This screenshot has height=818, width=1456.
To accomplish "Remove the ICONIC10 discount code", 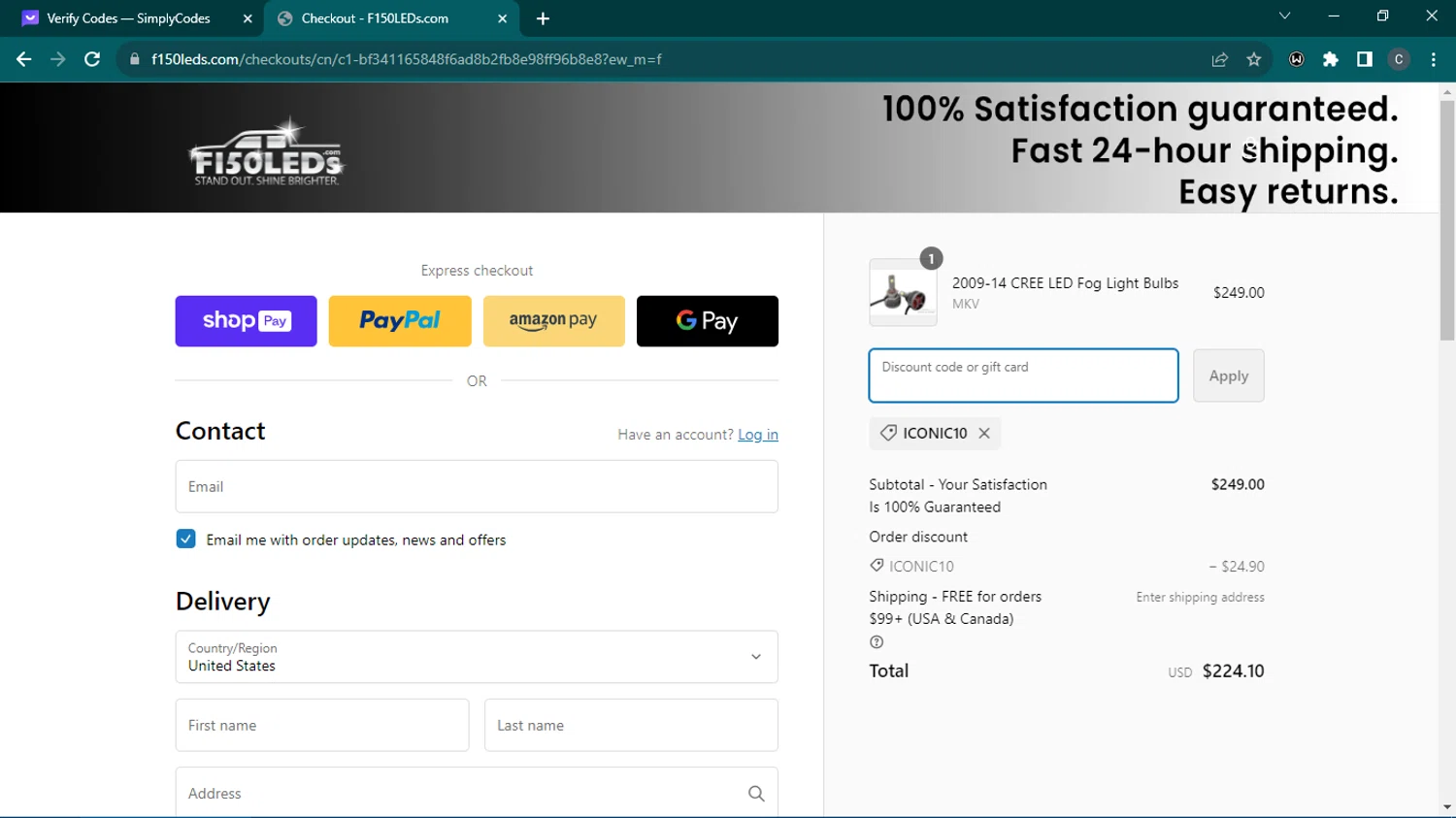I will (x=984, y=433).
